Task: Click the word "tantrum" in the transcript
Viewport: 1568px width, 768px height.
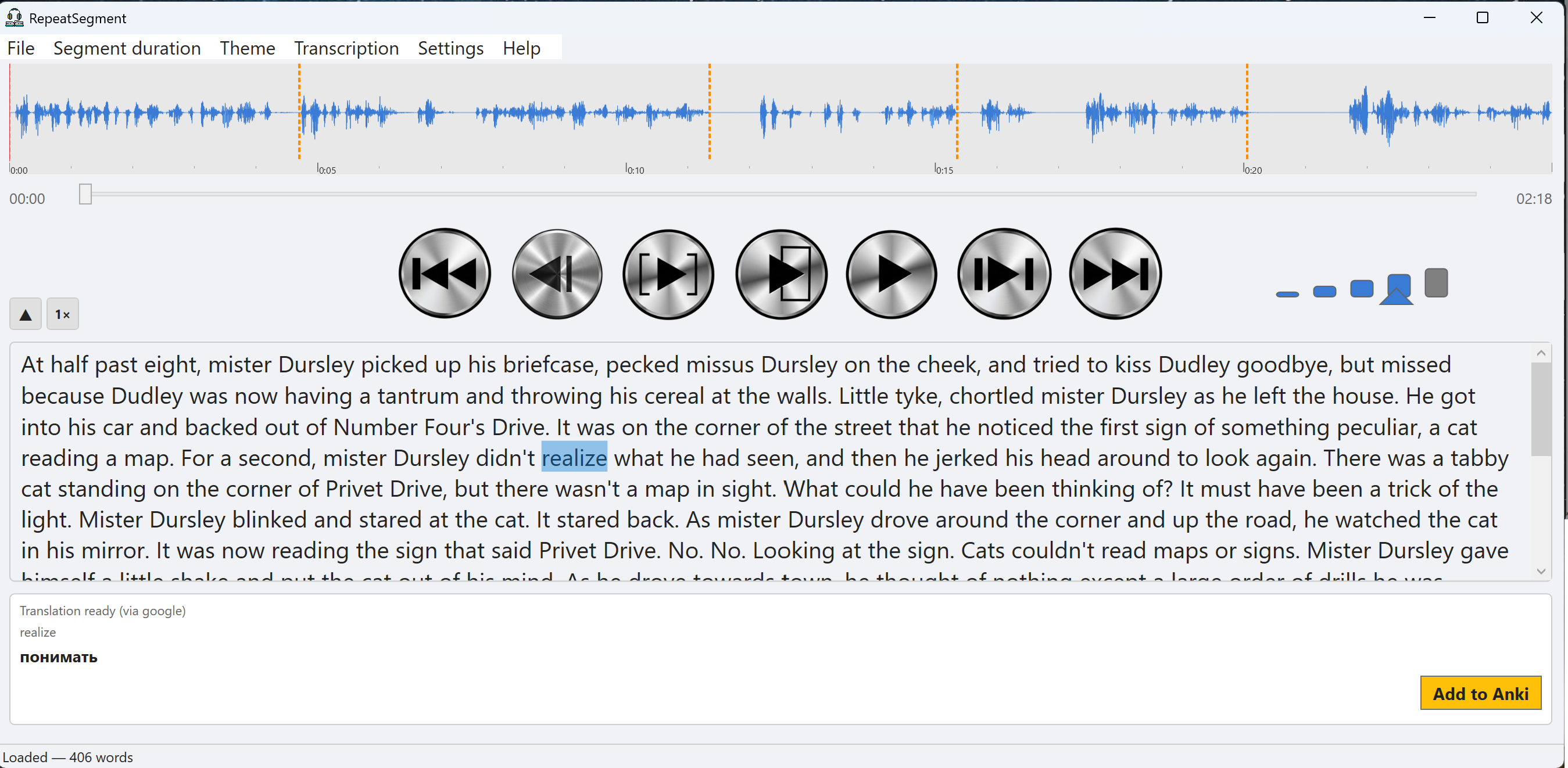Action: [x=418, y=396]
